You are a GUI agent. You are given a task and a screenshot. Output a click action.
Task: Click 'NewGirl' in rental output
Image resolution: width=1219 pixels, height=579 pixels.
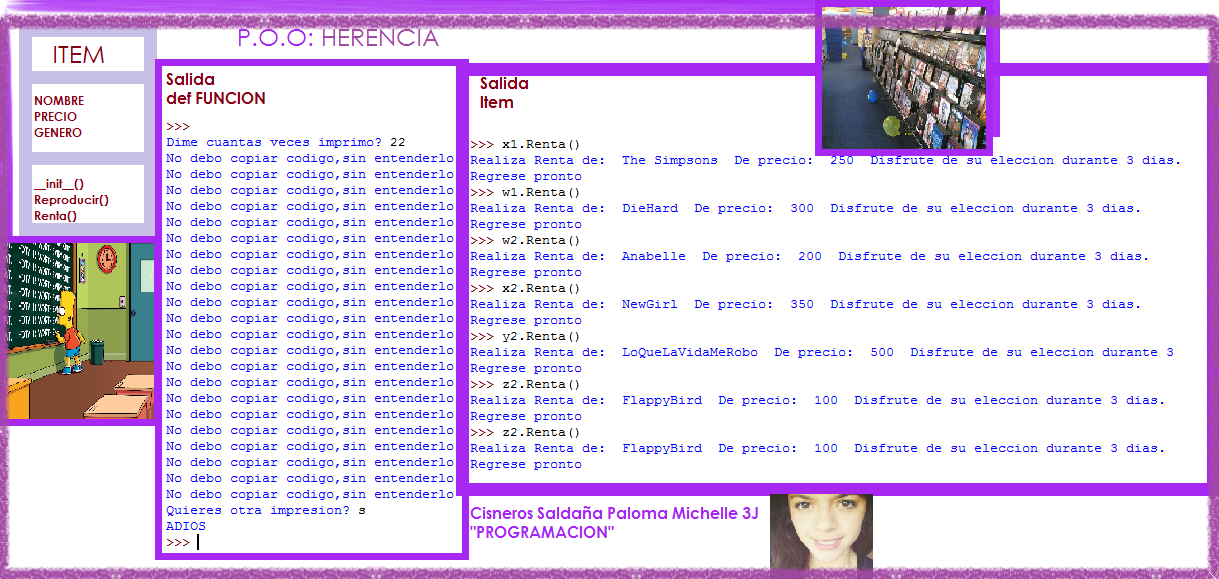(650, 304)
